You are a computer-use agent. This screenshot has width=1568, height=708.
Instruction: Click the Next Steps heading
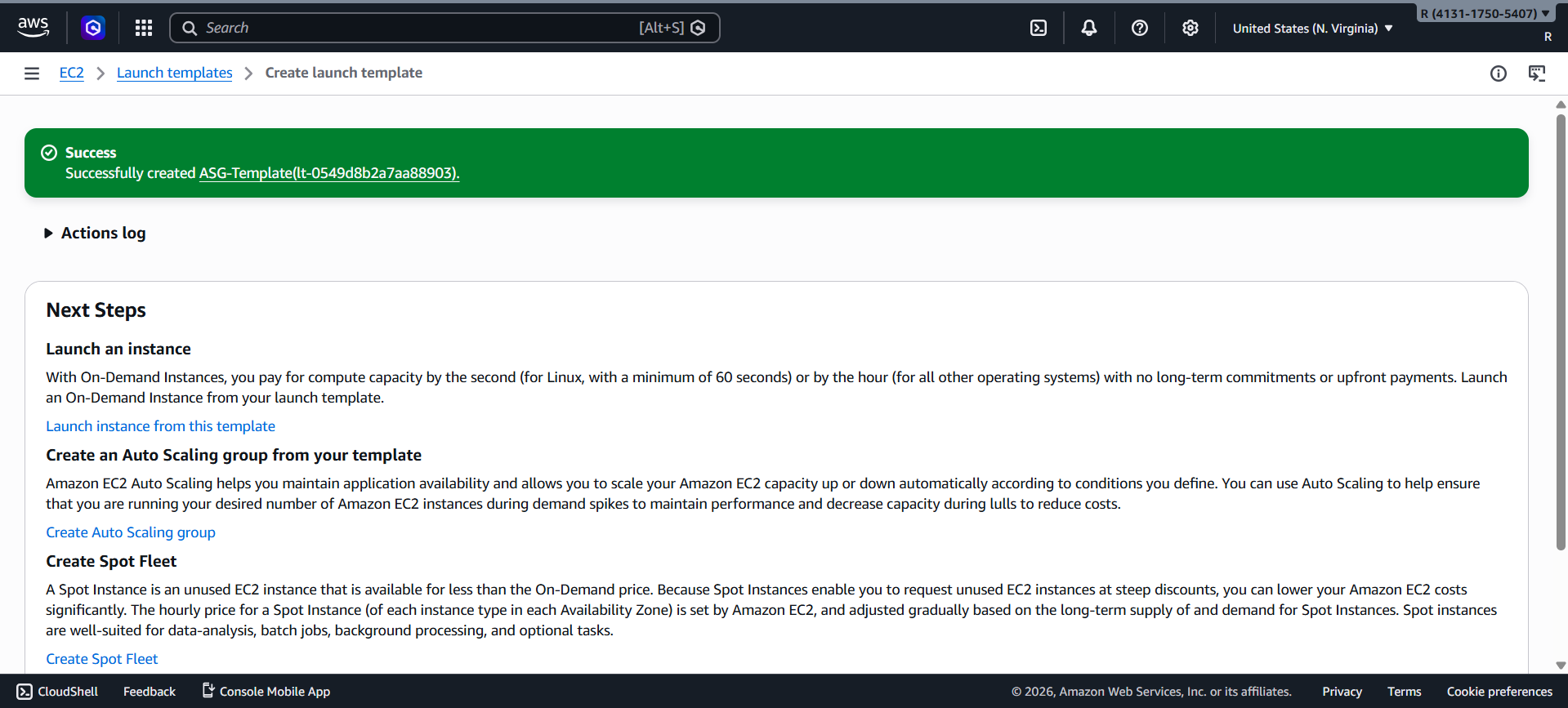(x=96, y=310)
